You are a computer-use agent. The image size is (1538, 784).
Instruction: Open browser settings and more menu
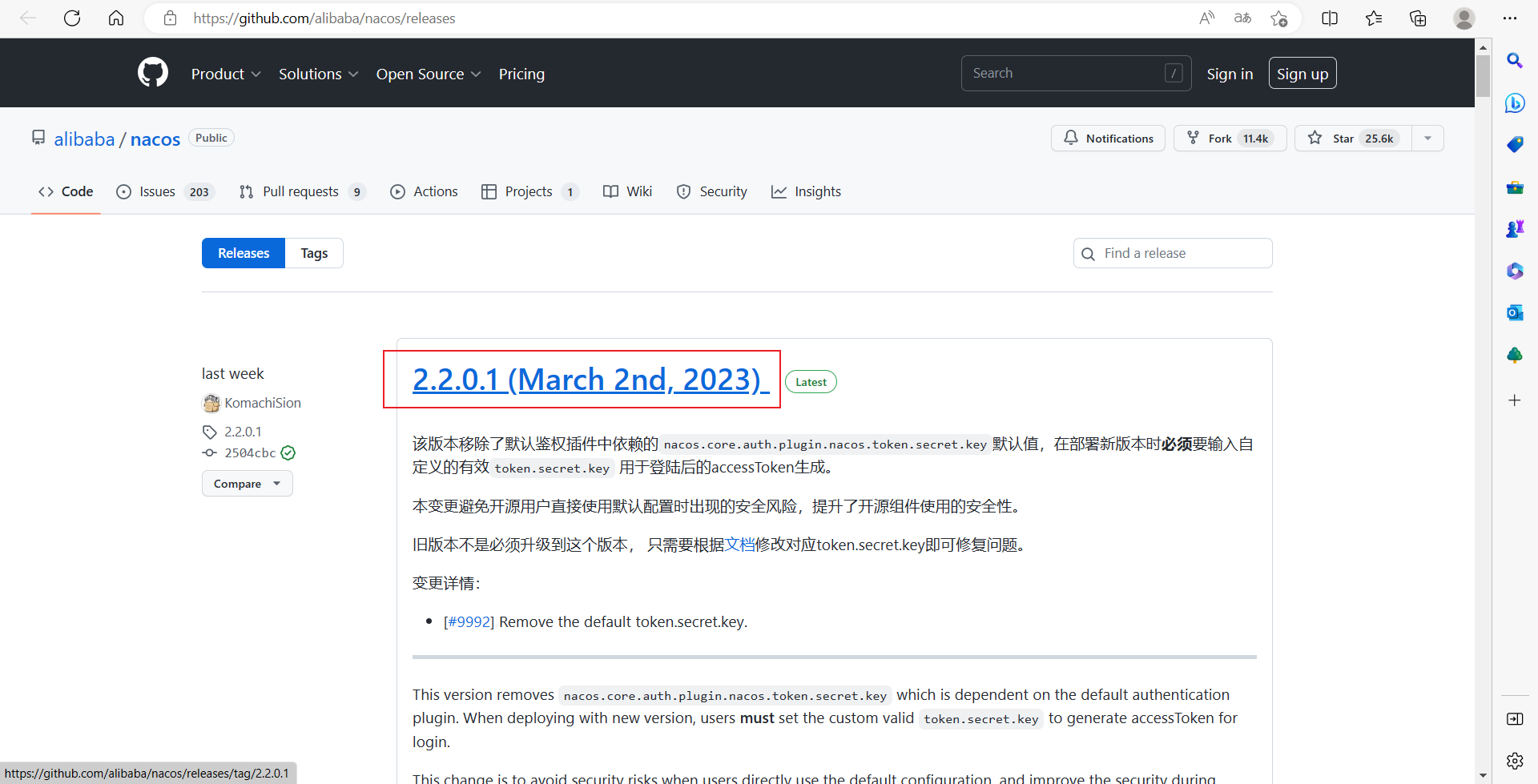(1510, 18)
